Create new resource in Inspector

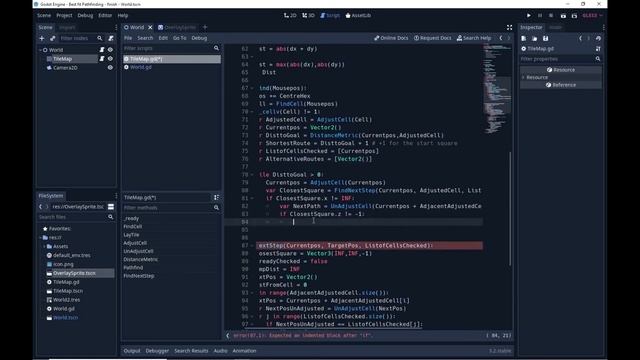click(524, 38)
